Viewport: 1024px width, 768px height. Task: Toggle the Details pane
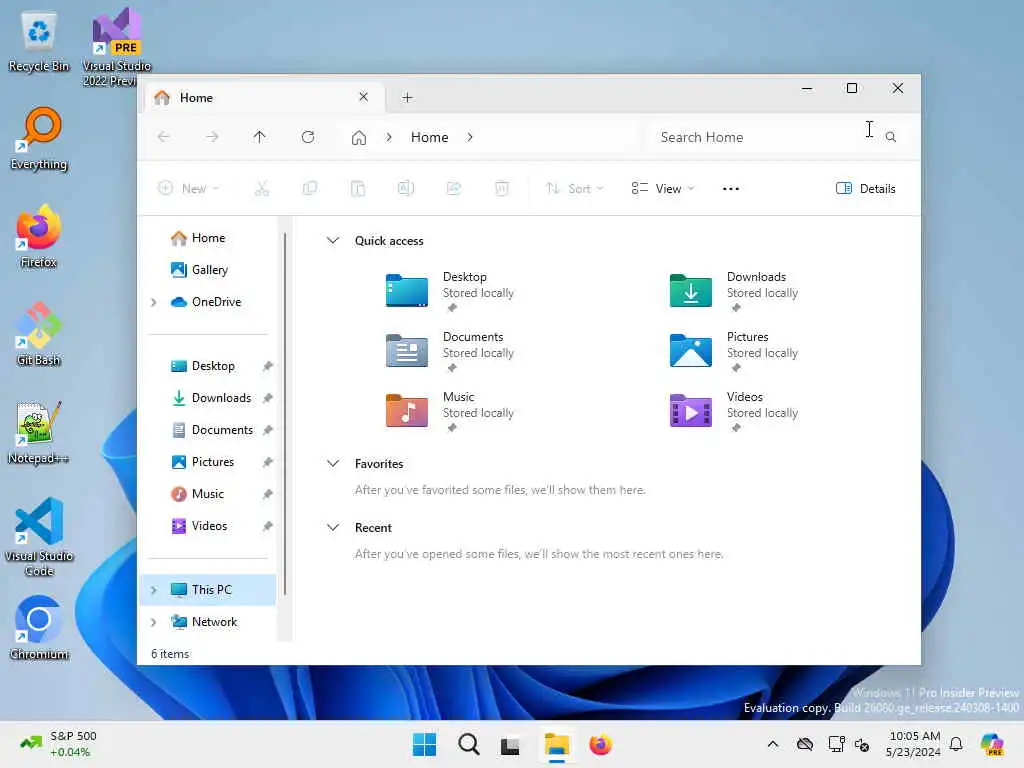click(x=865, y=189)
